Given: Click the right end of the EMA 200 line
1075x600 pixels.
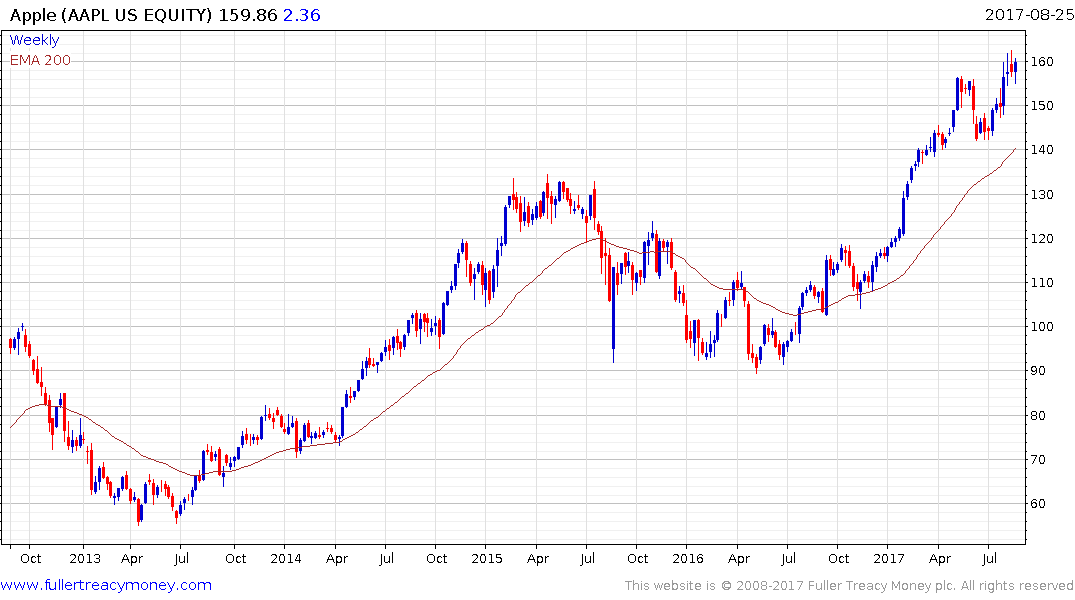Looking at the screenshot, I should (1015, 149).
